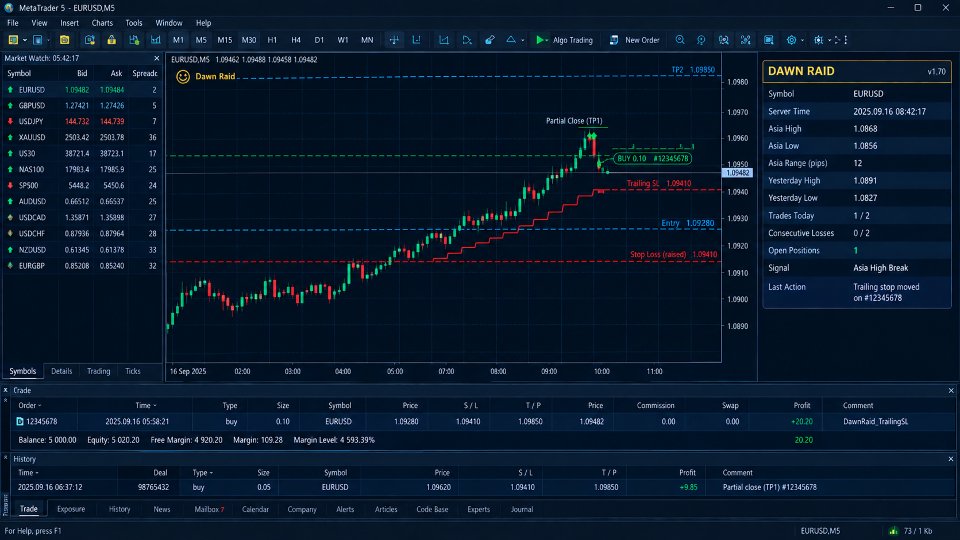
Task: Click the axes icon right of the crosshair
Action: tap(416, 40)
